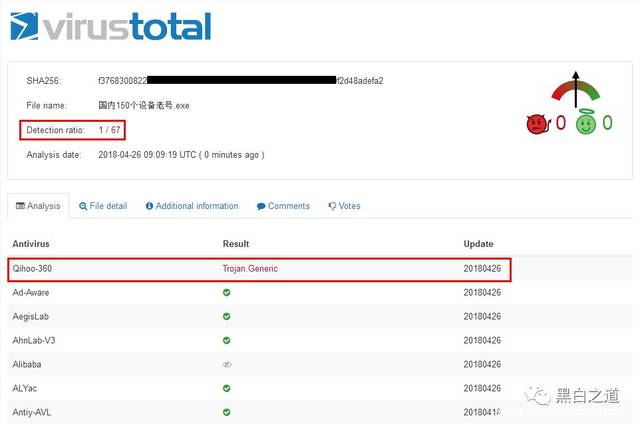Open the Additional information tab
640x424 pixels.
click(x=192, y=206)
